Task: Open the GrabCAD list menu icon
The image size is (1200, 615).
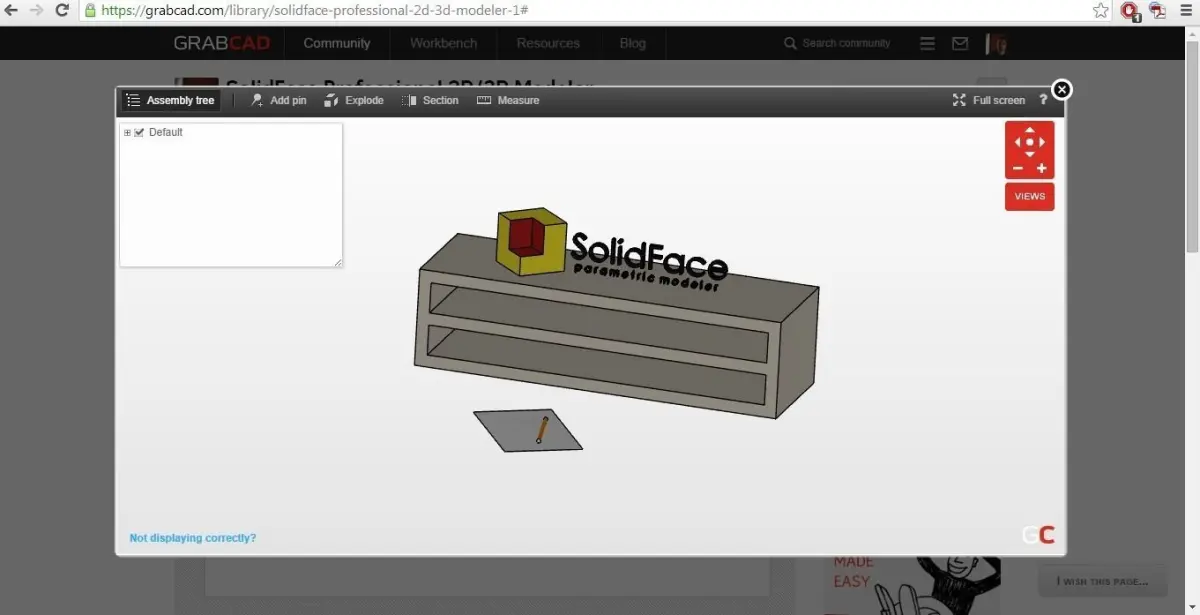Action: pos(928,43)
